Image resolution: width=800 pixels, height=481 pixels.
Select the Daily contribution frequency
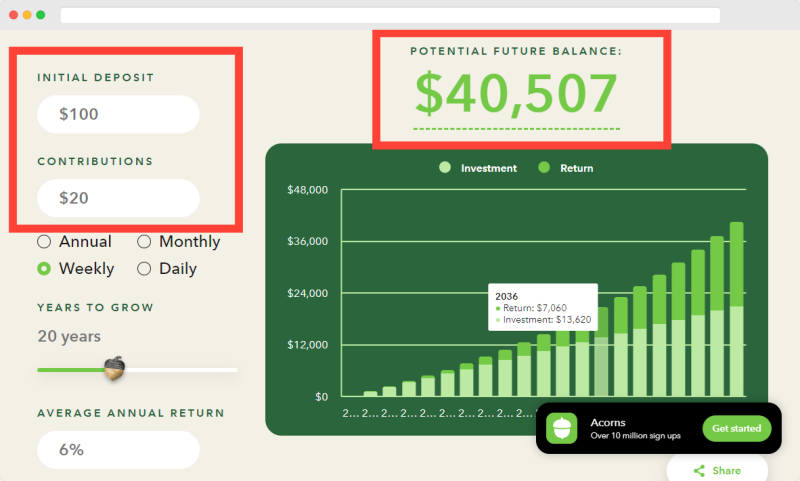[x=144, y=268]
